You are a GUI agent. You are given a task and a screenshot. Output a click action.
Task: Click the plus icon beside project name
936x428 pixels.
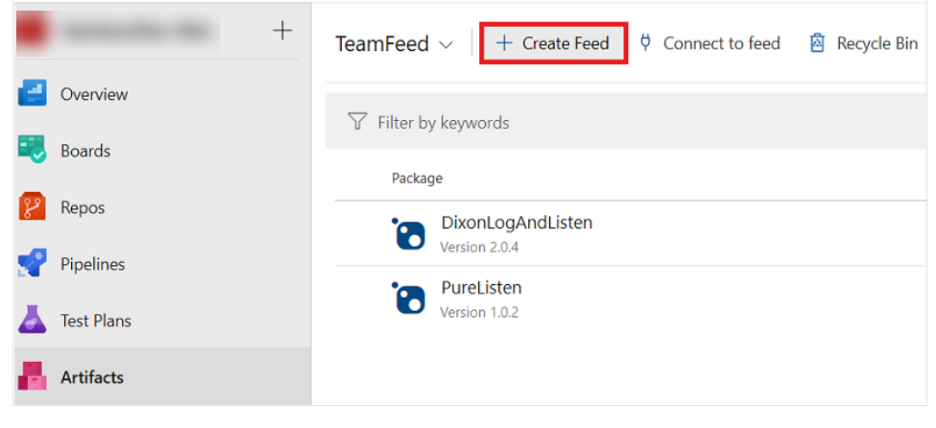click(283, 31)
